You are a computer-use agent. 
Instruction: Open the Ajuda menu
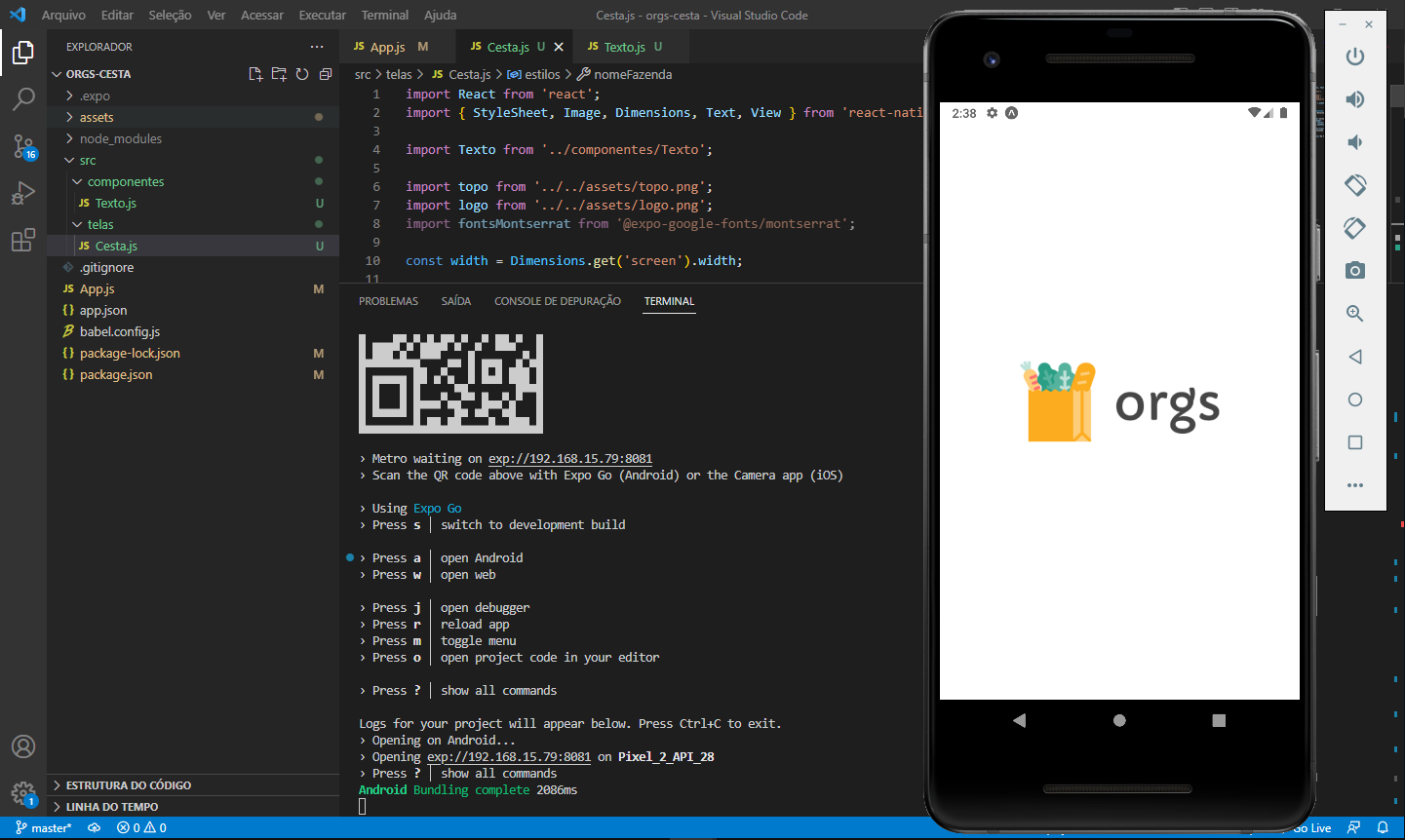pyautogui.click(x=440, y=16)
